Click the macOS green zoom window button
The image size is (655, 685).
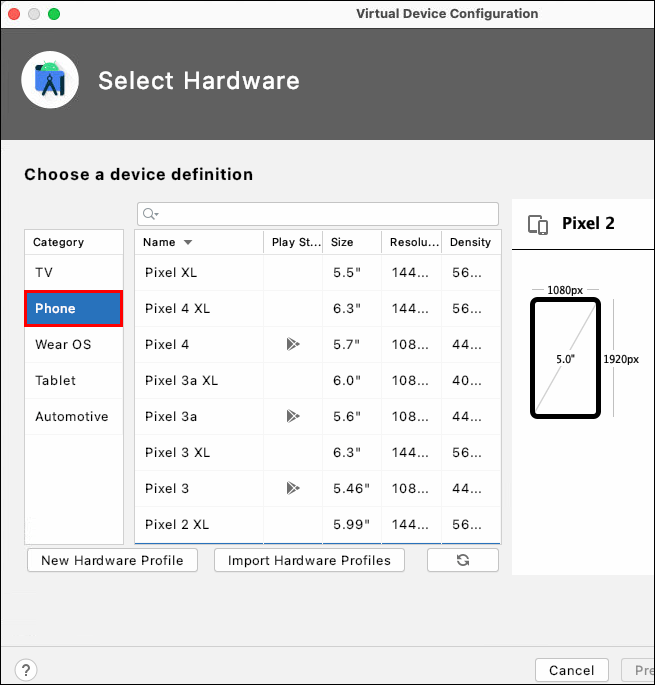pos(54,14)
